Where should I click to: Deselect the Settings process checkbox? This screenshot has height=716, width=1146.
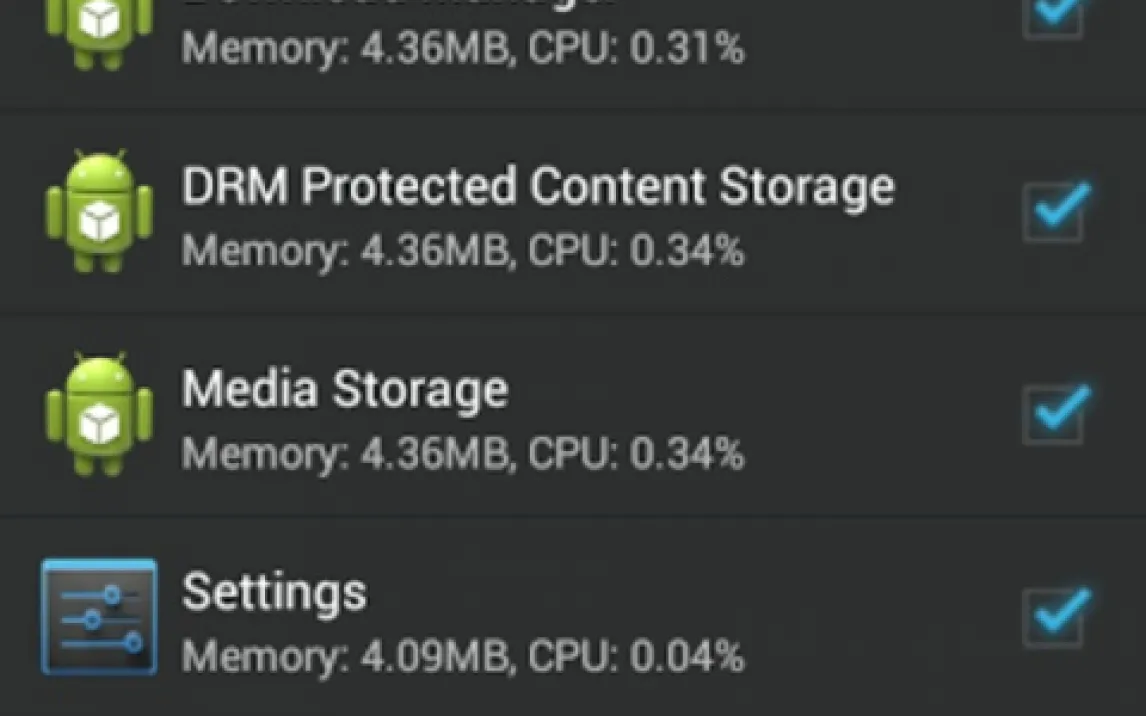point(1054,616)
